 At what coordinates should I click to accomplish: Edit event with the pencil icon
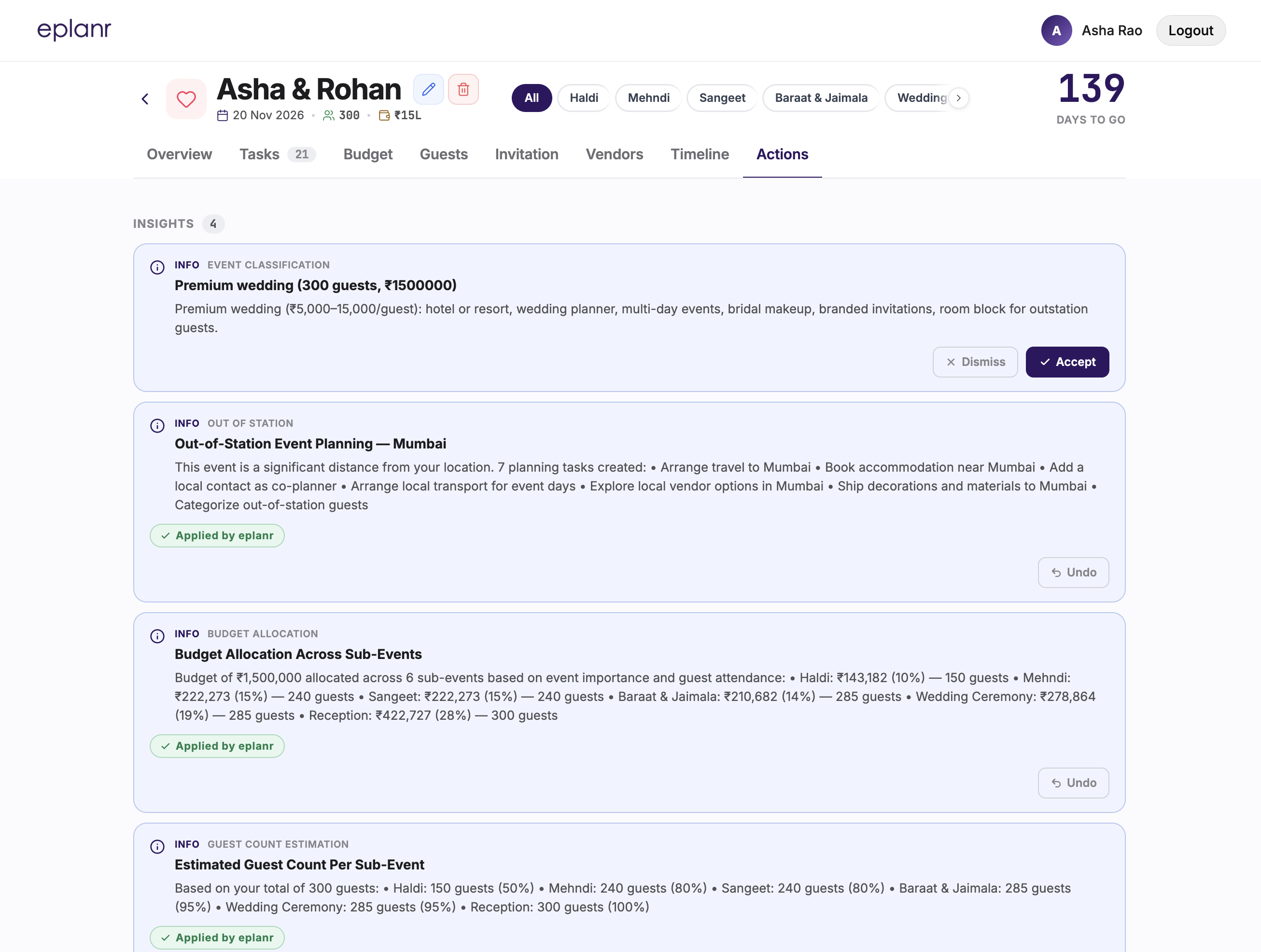pos(429,89)
